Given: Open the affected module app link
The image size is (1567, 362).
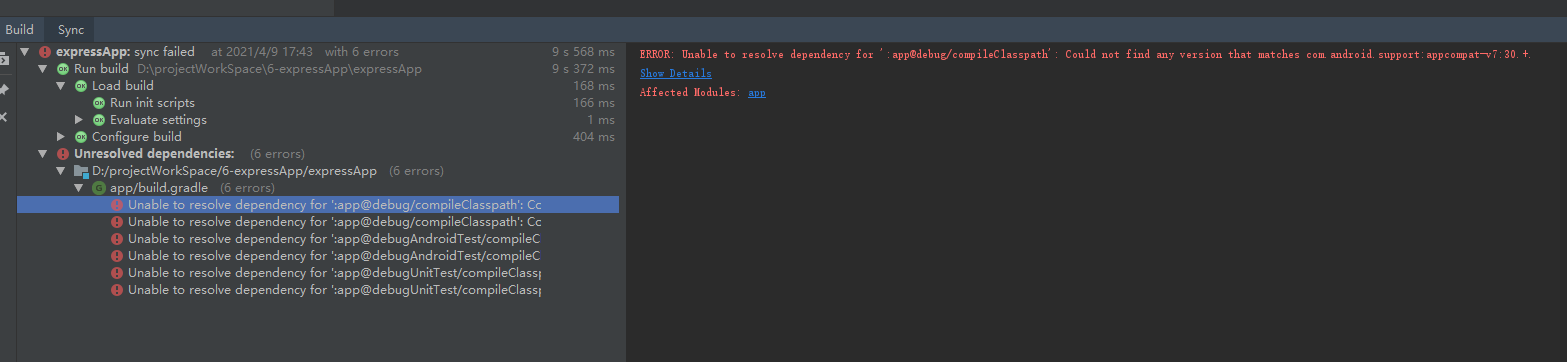Looking at the screenshot, I should 757,92.
